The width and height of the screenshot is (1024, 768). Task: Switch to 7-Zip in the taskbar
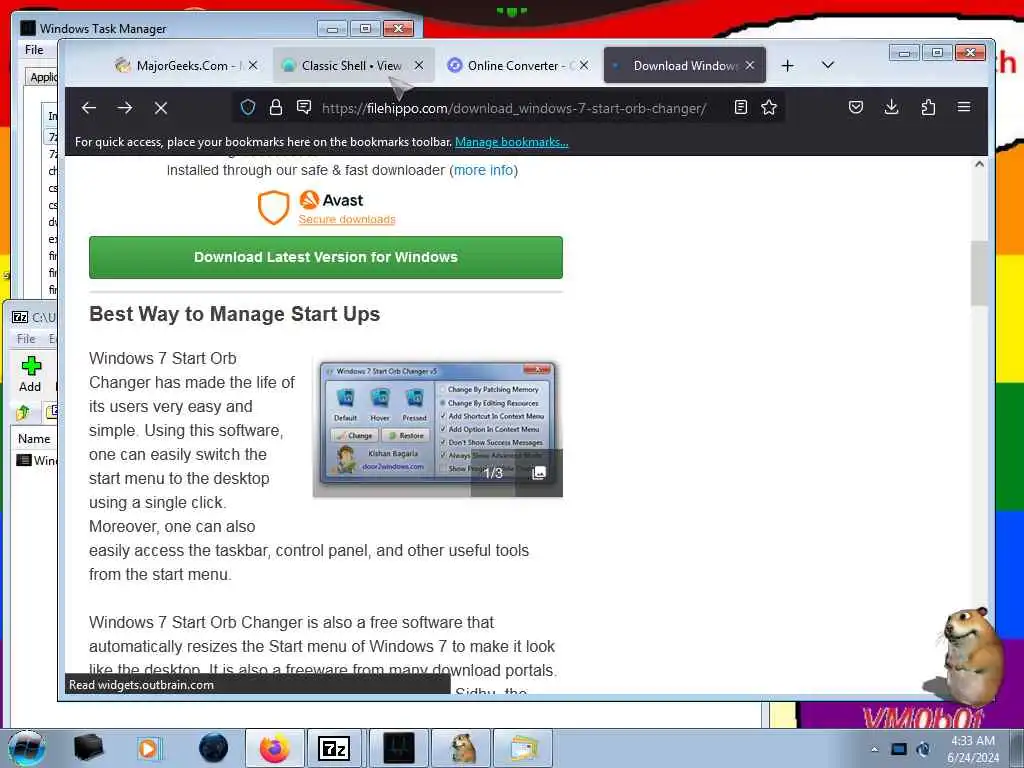point(334,748)
